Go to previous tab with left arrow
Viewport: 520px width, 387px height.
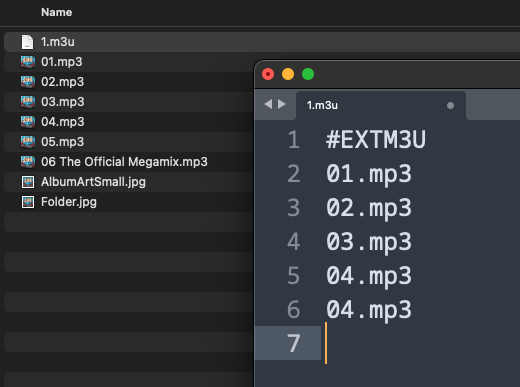(268, 104)
